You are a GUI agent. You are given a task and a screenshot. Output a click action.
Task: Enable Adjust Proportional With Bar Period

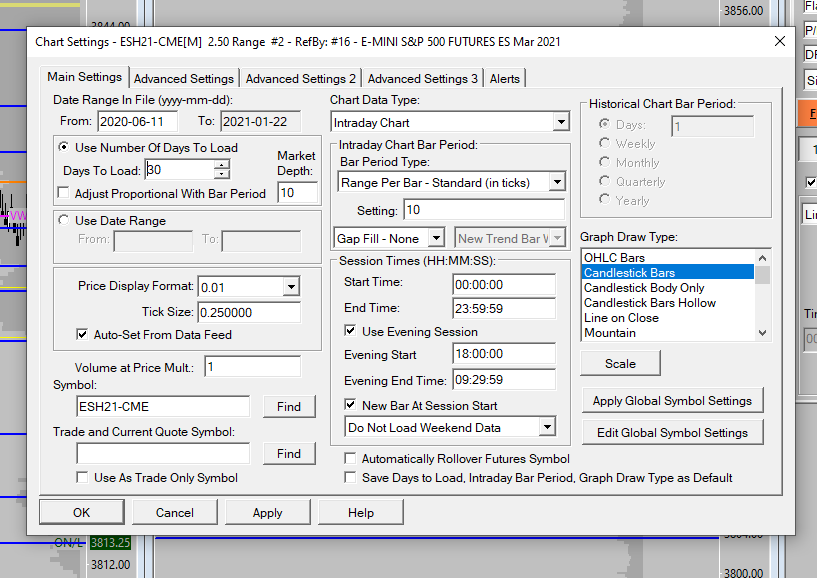click(x=64, y=193)
